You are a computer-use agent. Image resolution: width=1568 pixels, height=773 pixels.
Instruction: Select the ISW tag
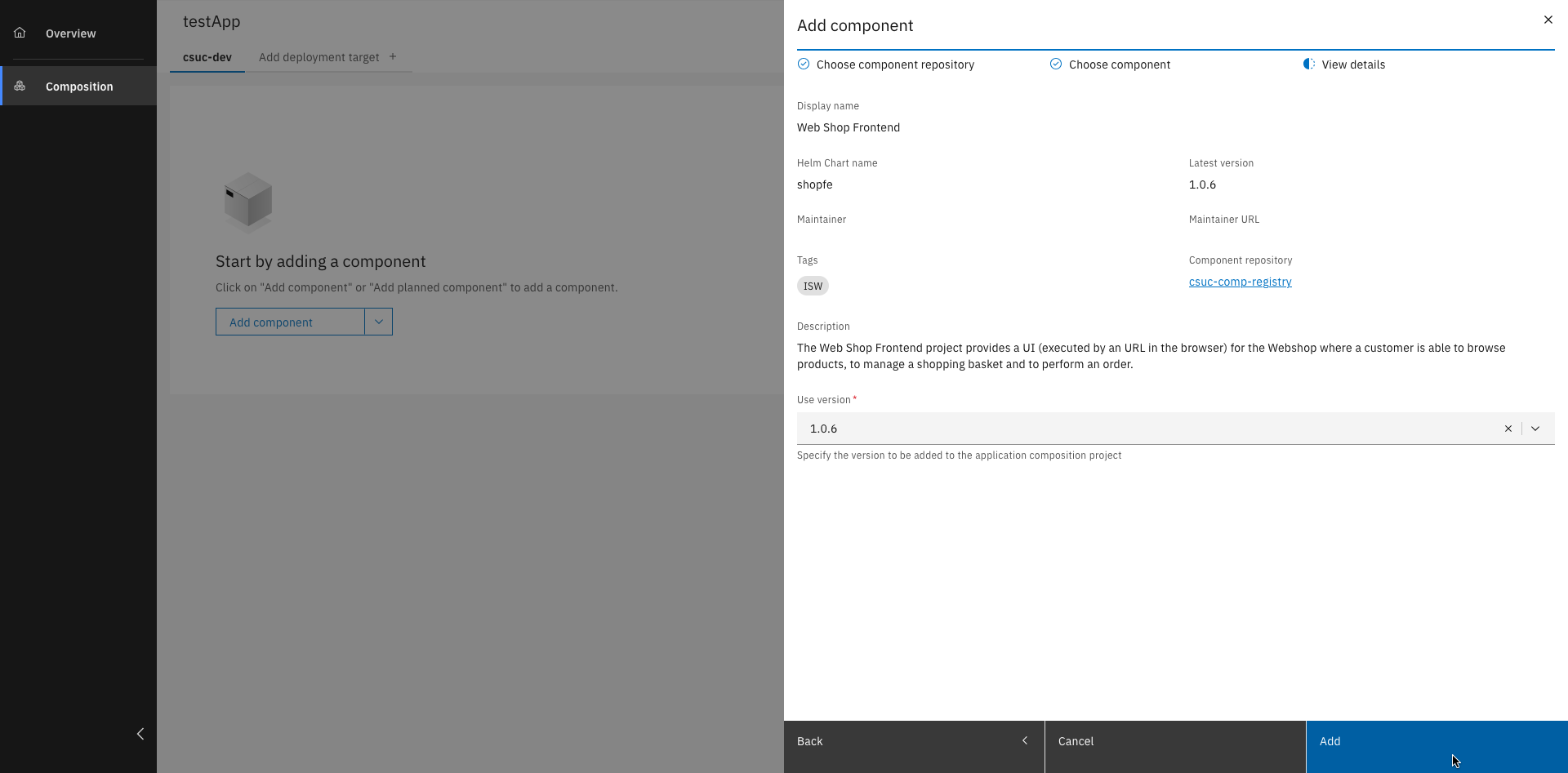click(x=813, y=286)
